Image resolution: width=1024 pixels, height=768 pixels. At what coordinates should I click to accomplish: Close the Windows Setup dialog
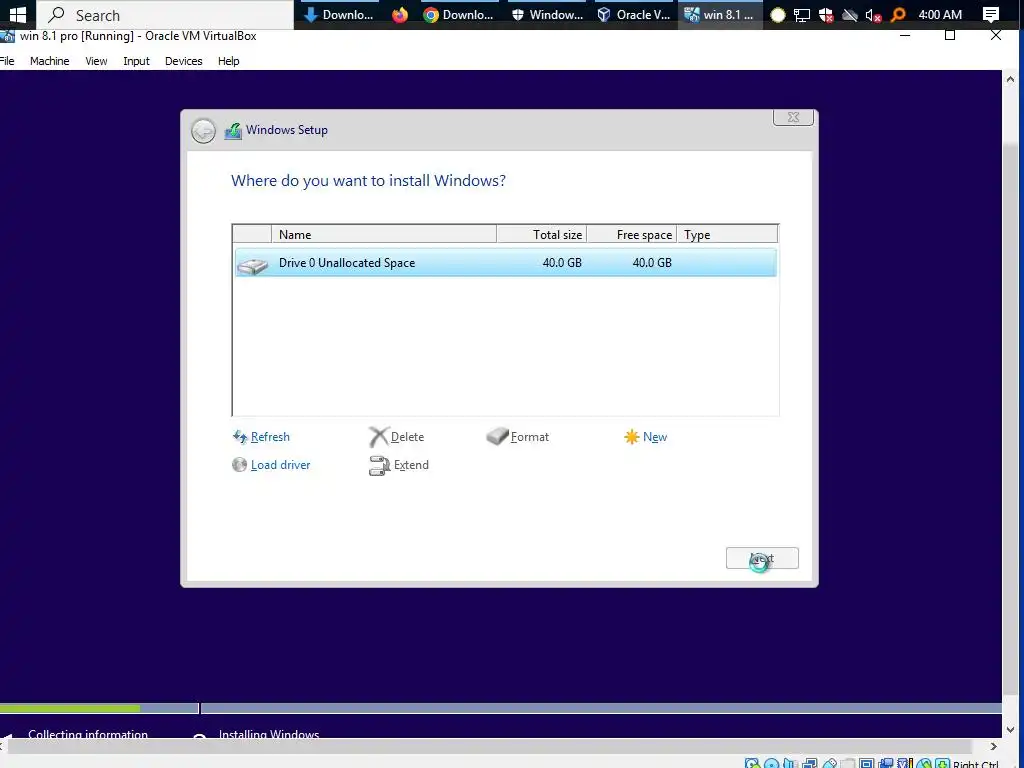point(793,118)
